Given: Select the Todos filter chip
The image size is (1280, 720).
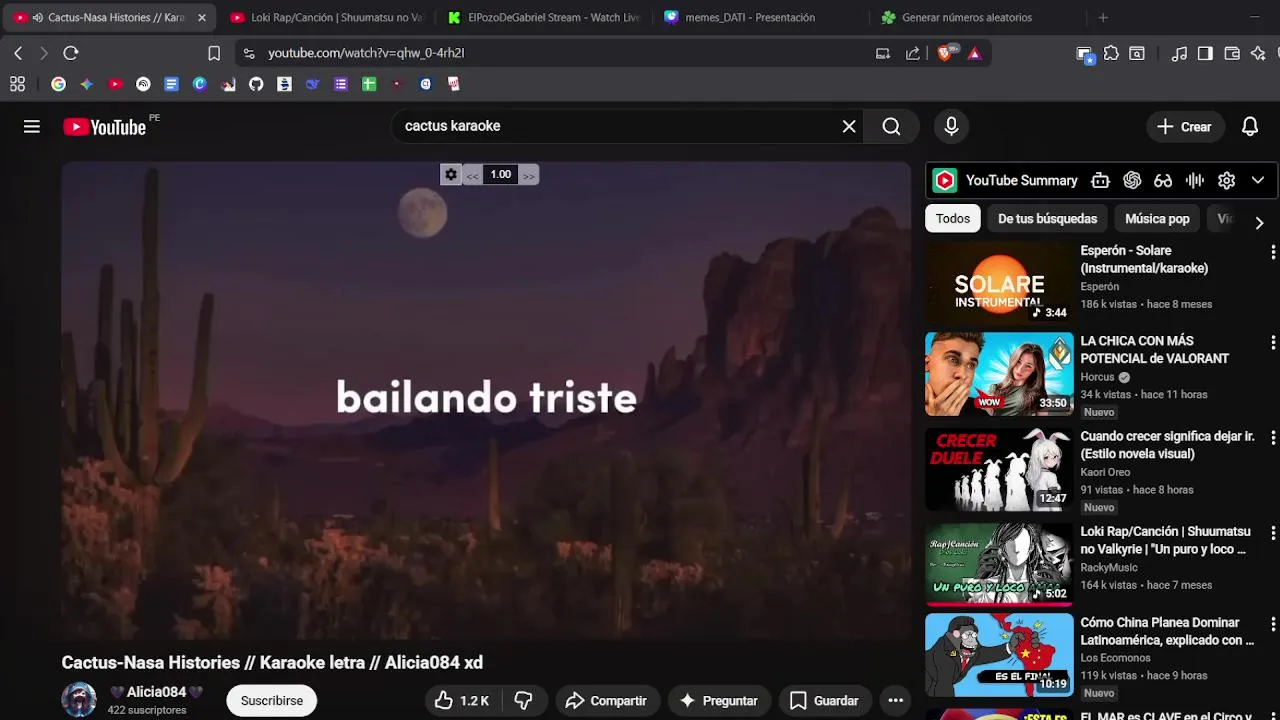Looking at the screenshot, I should pos(953,218).
